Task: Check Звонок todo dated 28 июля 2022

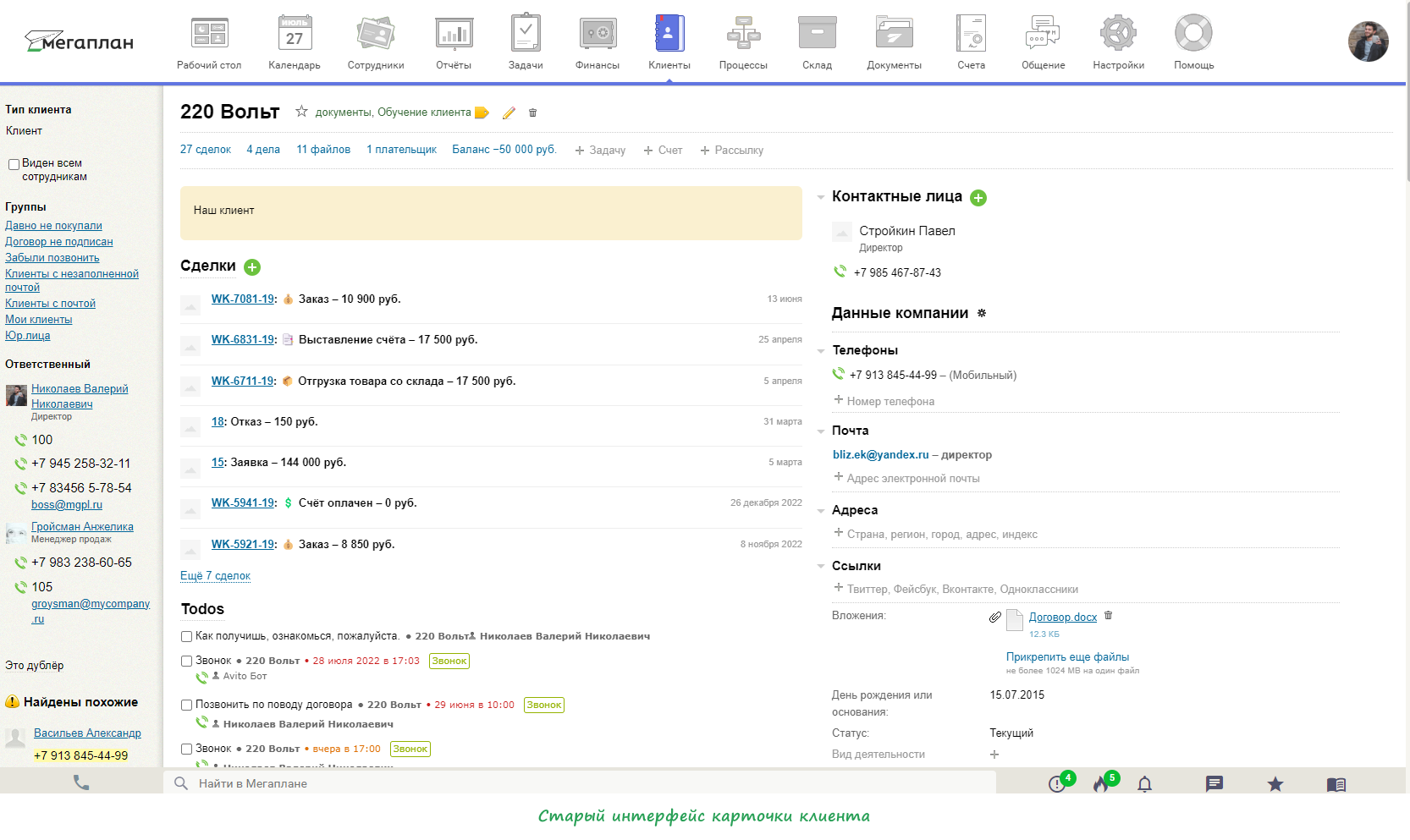Action: (x=186, y=662)
